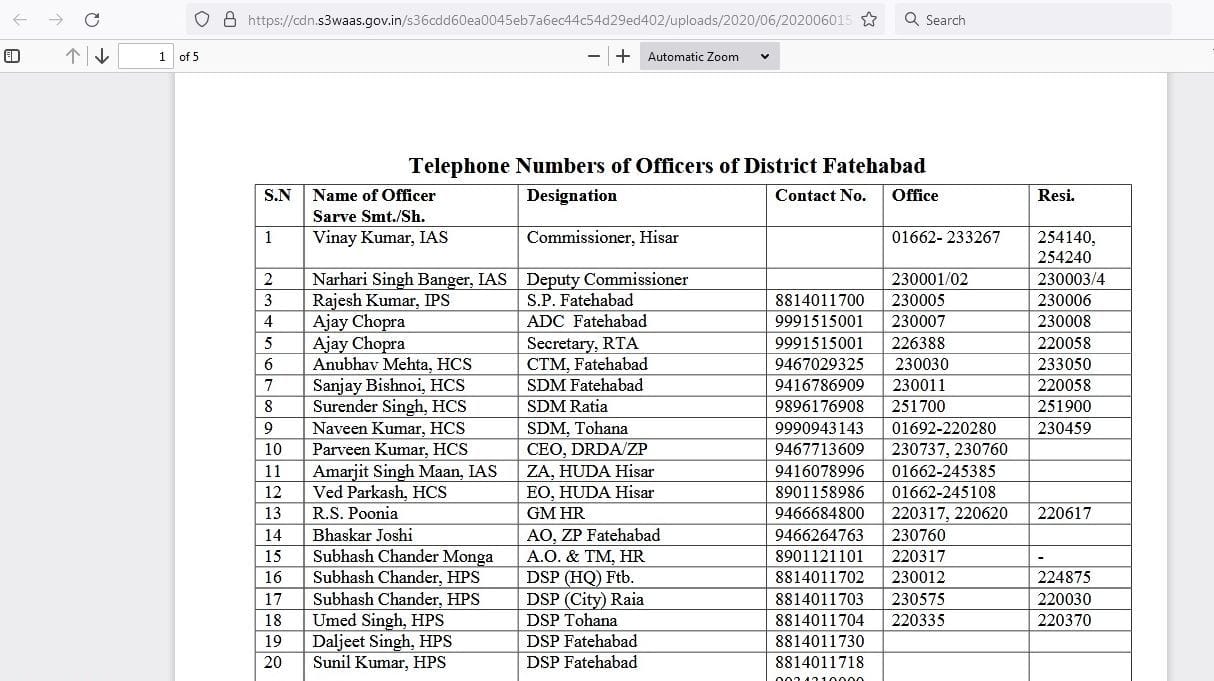1214x681 pixels.
Task: Click residence number 230003/4
Action: coord(1071,279)
